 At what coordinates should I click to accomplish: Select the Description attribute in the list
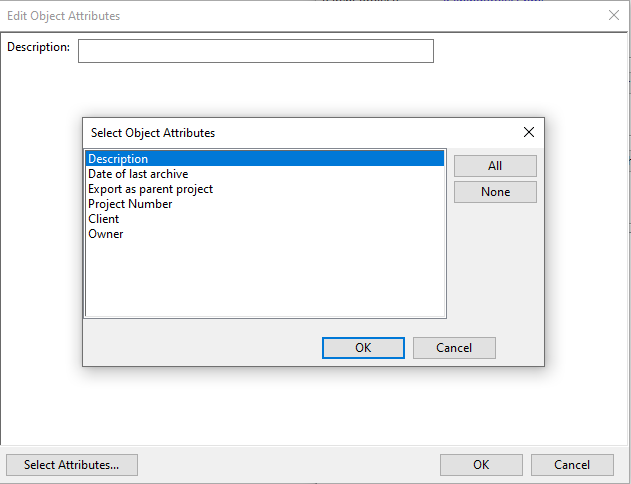[118, 159]
